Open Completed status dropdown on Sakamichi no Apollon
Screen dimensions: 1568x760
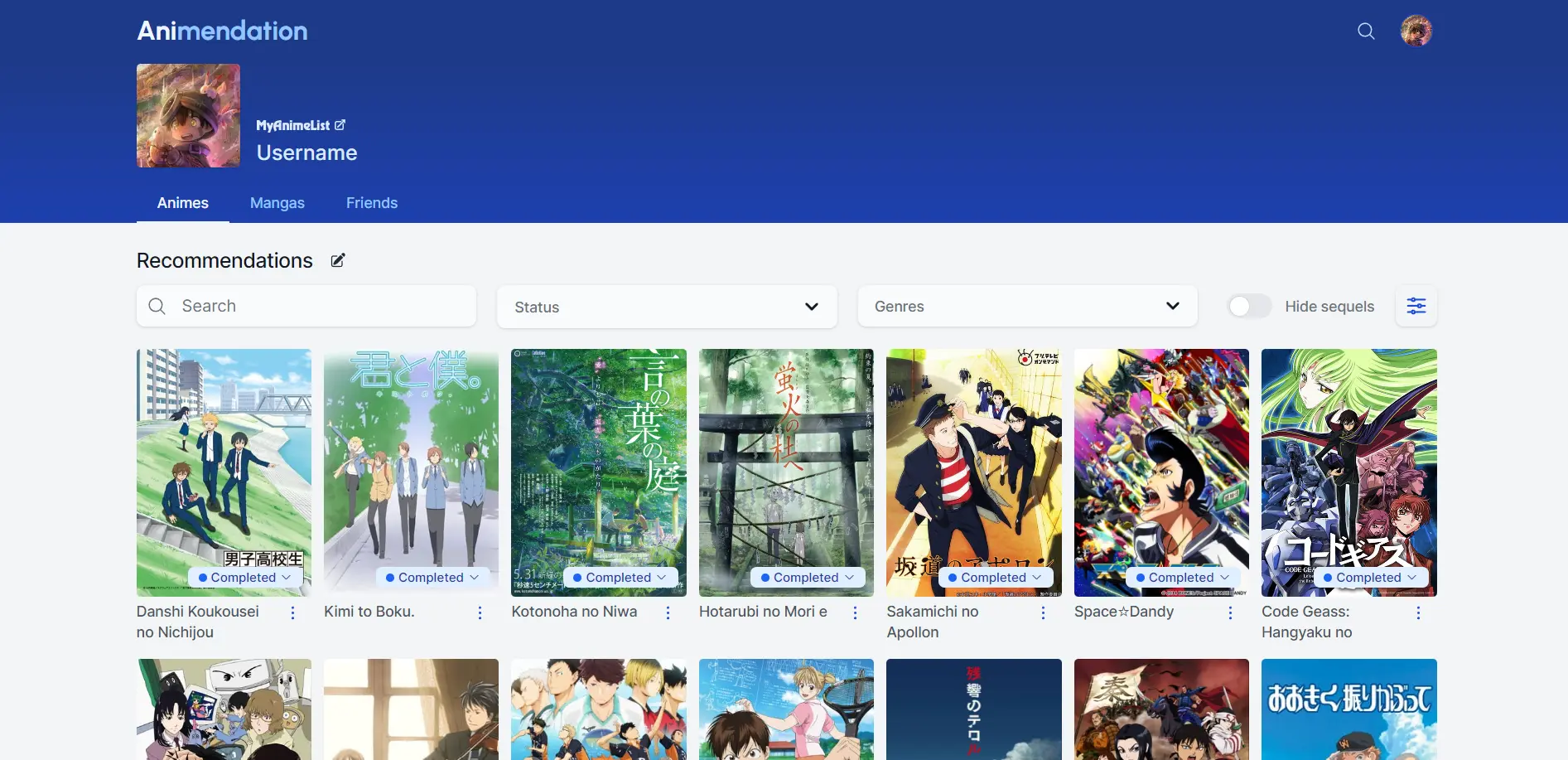point(995,578)
